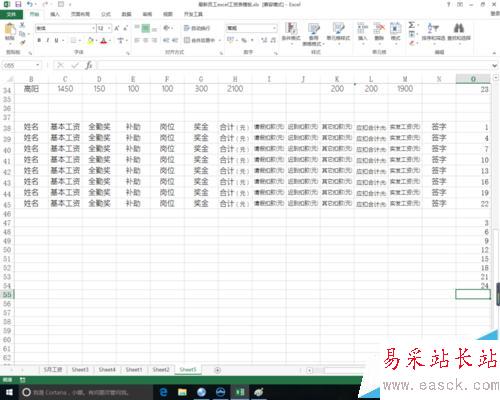
Task: Click the formula bar input field
Action: point(293,65)
